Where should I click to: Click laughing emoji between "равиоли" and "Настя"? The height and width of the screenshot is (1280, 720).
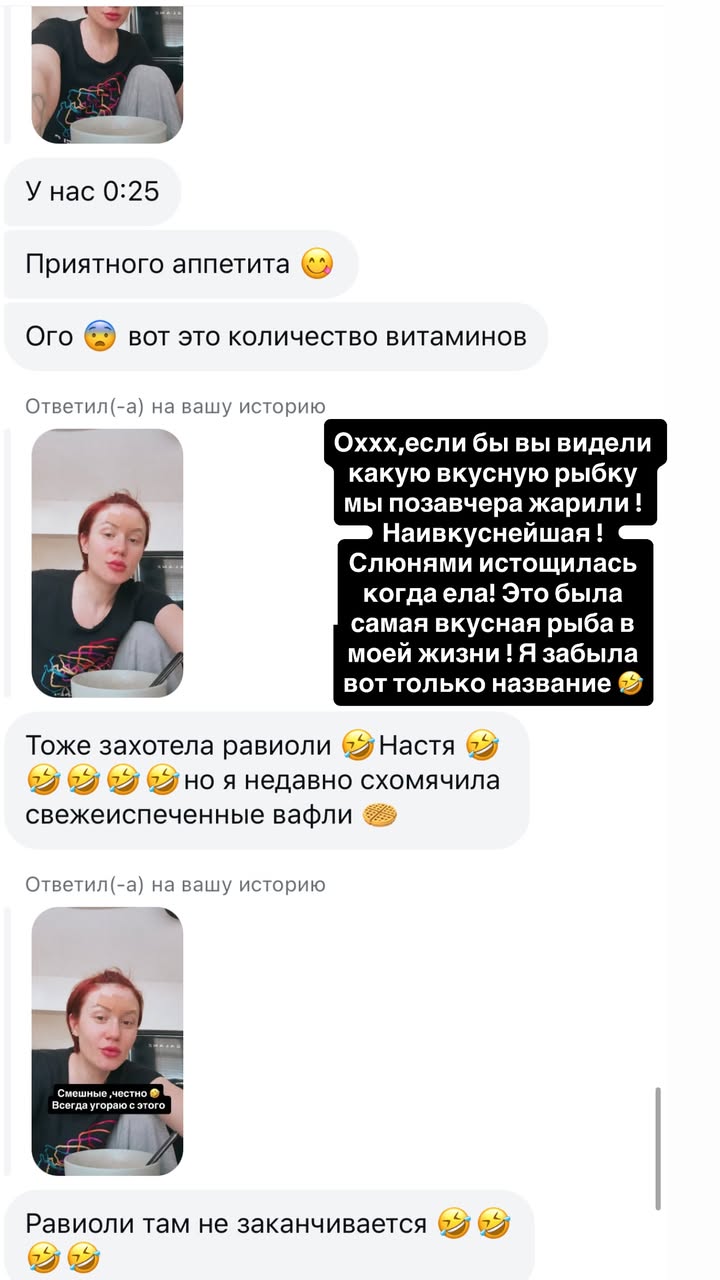[357, 745]
